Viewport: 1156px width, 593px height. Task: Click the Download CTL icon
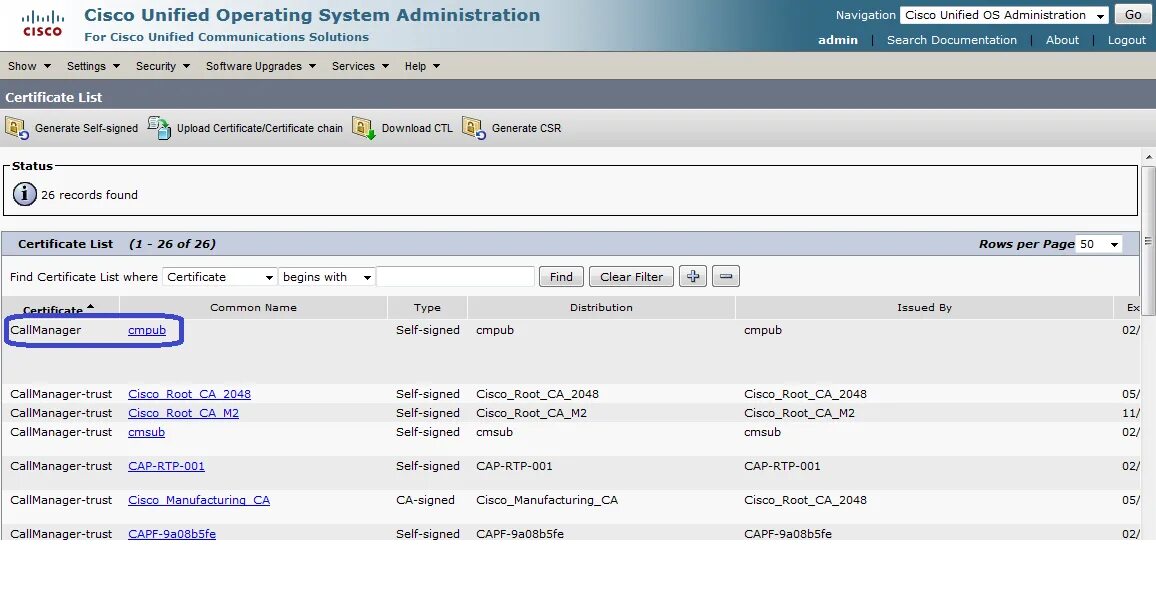(x=363, y=128)
